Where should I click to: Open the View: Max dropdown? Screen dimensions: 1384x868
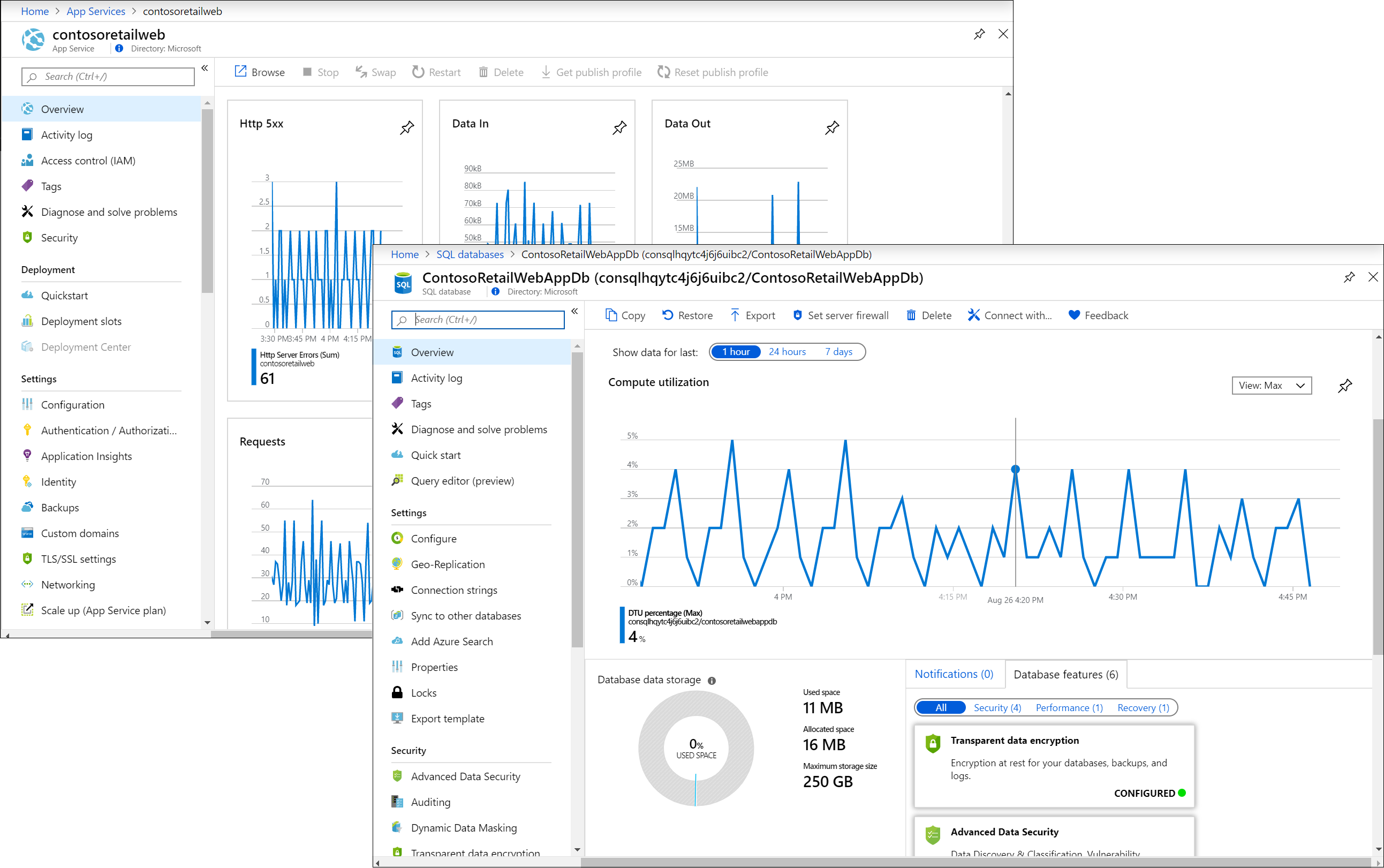tap(1272, 386)
